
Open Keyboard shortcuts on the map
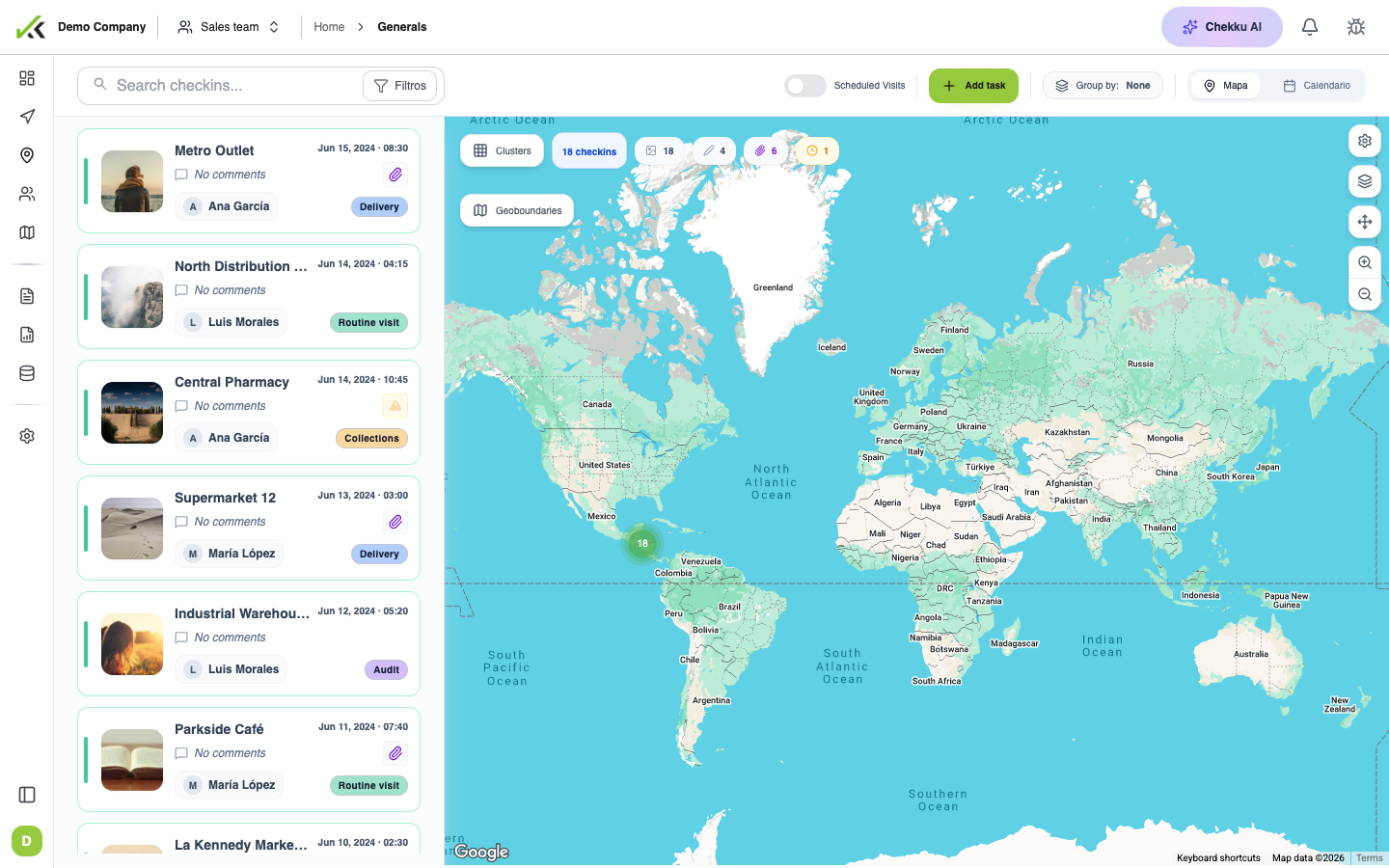[x=1218, y=858]
